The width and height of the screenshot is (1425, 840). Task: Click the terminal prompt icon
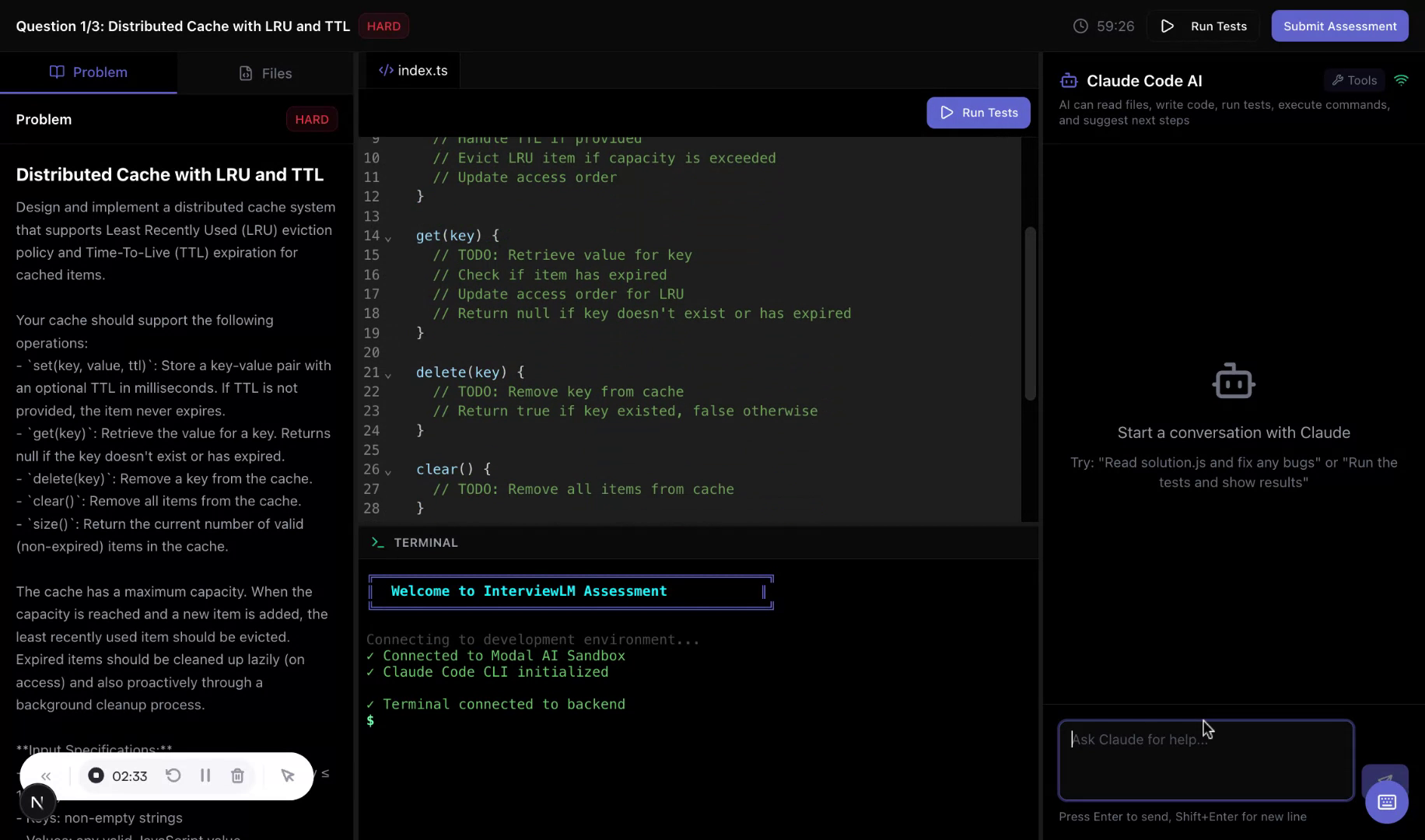(x=377, y=542)
